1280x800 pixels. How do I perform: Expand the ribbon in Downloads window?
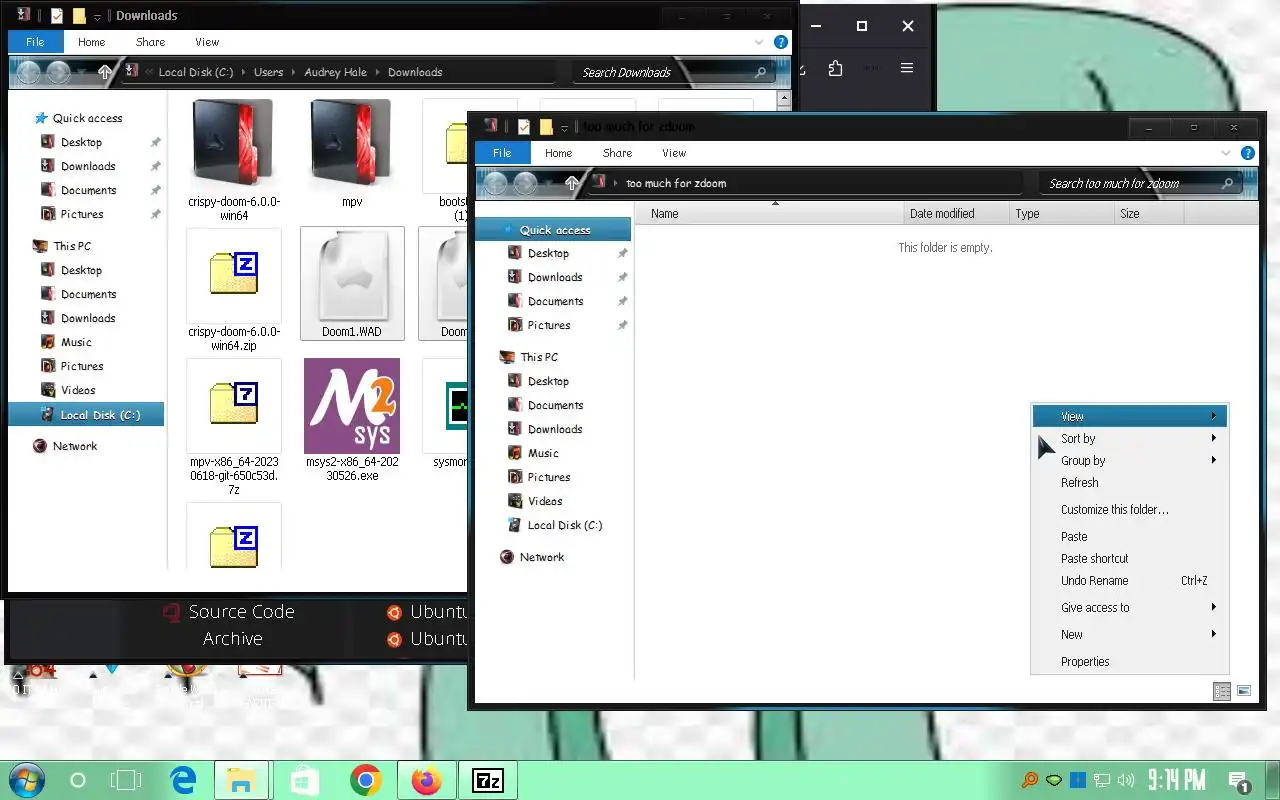coord(760,42)
